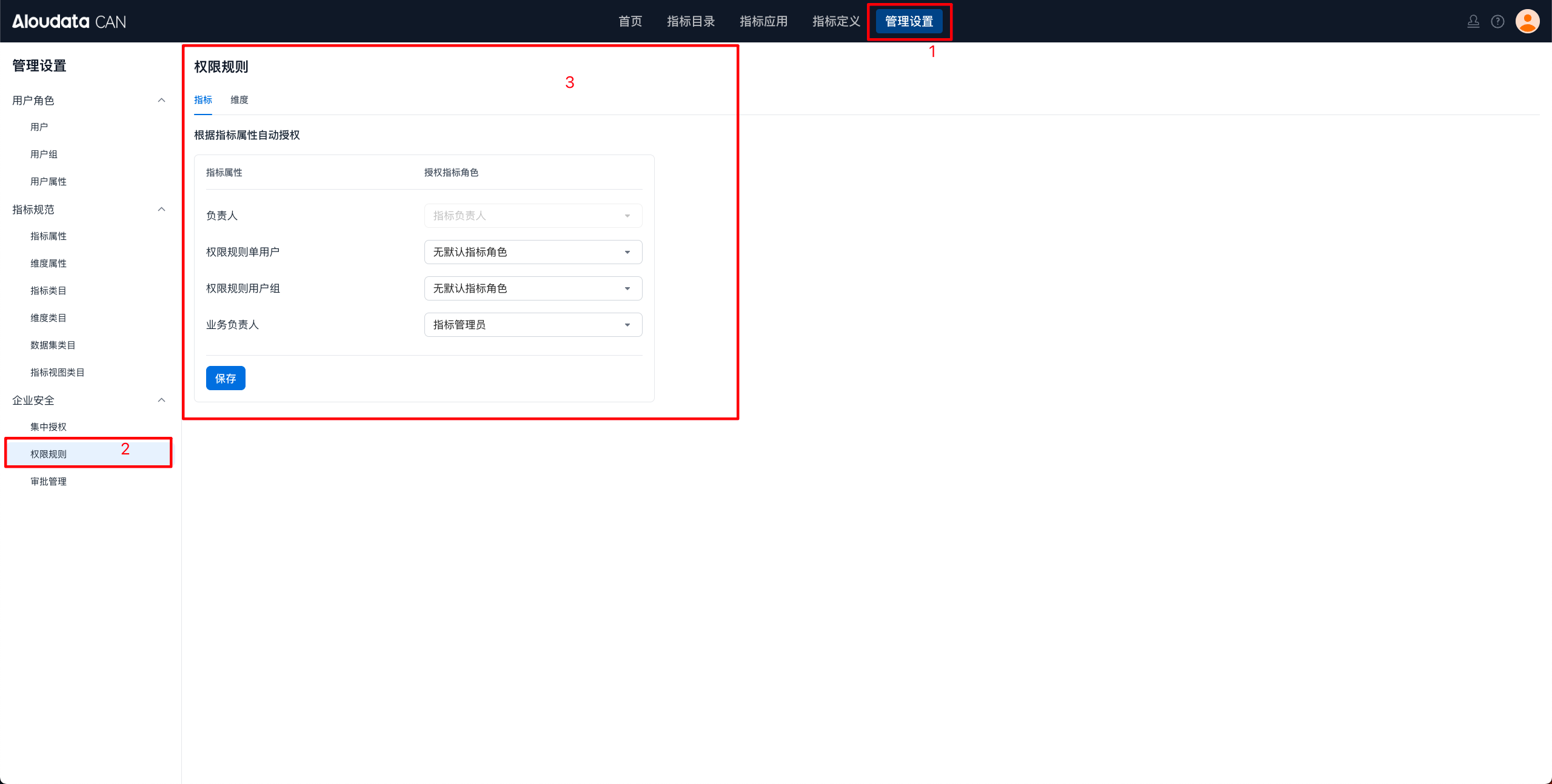
Task: Select the 指标 tab
Action: click(x=202, y=100)
